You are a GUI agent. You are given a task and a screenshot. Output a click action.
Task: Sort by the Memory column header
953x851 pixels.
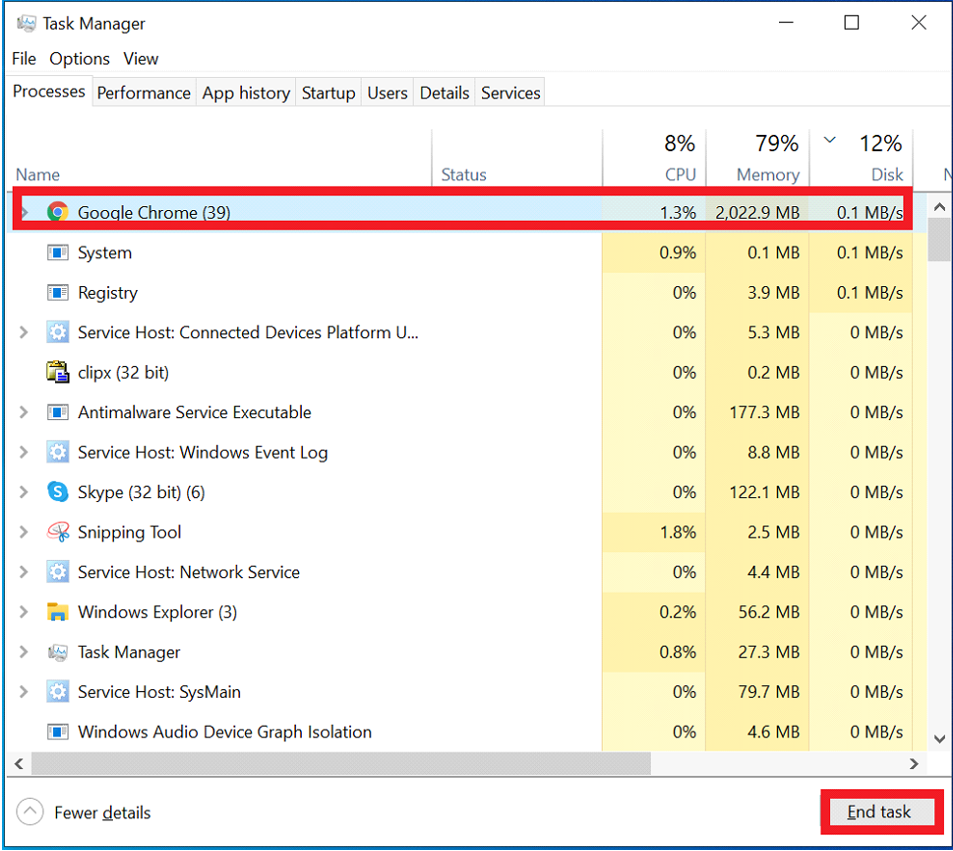pyautogui.click(x=768, y=174)
